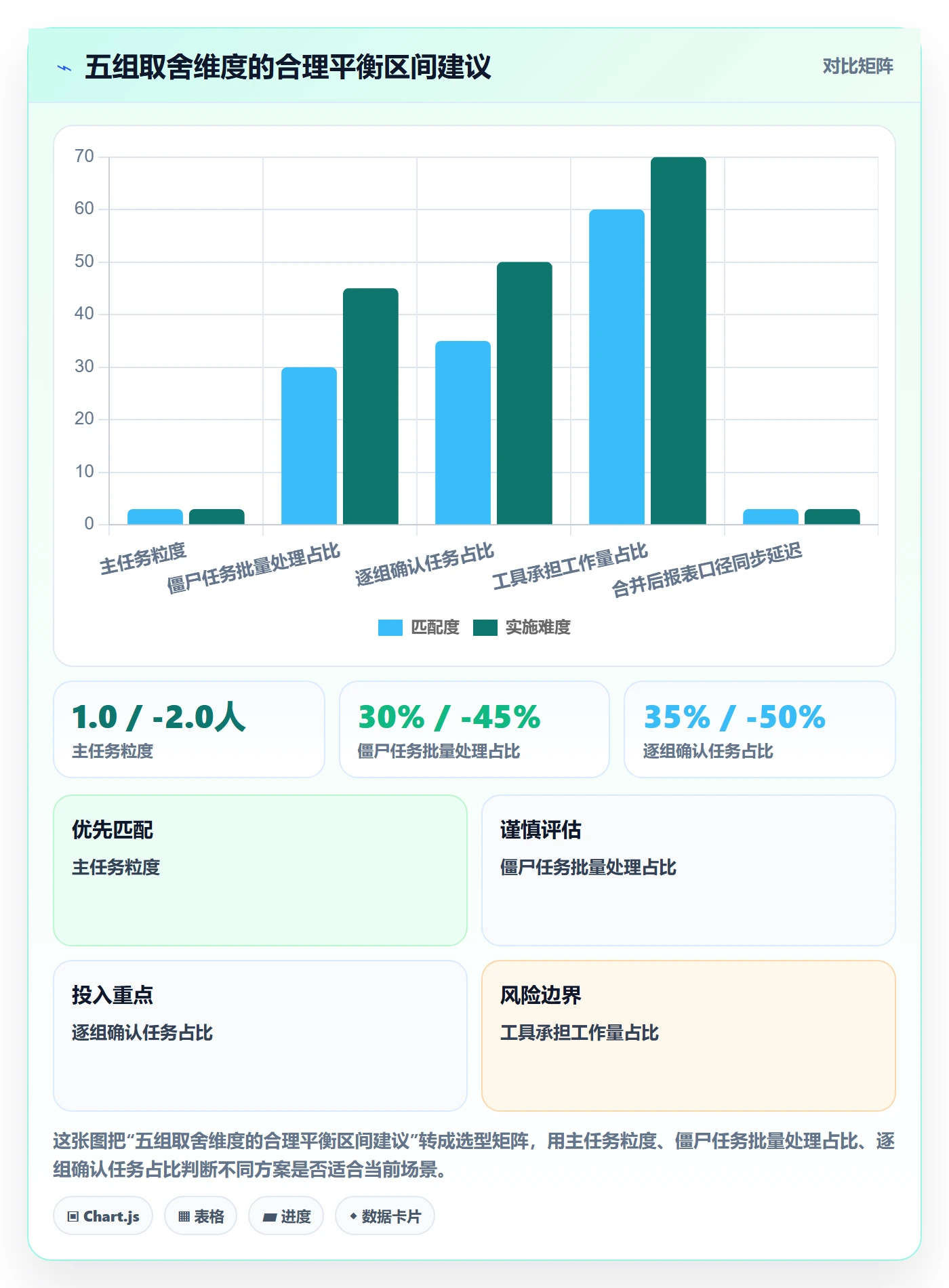This screenshot has width=949, height=1288.
Task: Click the 实施难度 bar for 逐组确认任务占比
Action: coord(525,393)
